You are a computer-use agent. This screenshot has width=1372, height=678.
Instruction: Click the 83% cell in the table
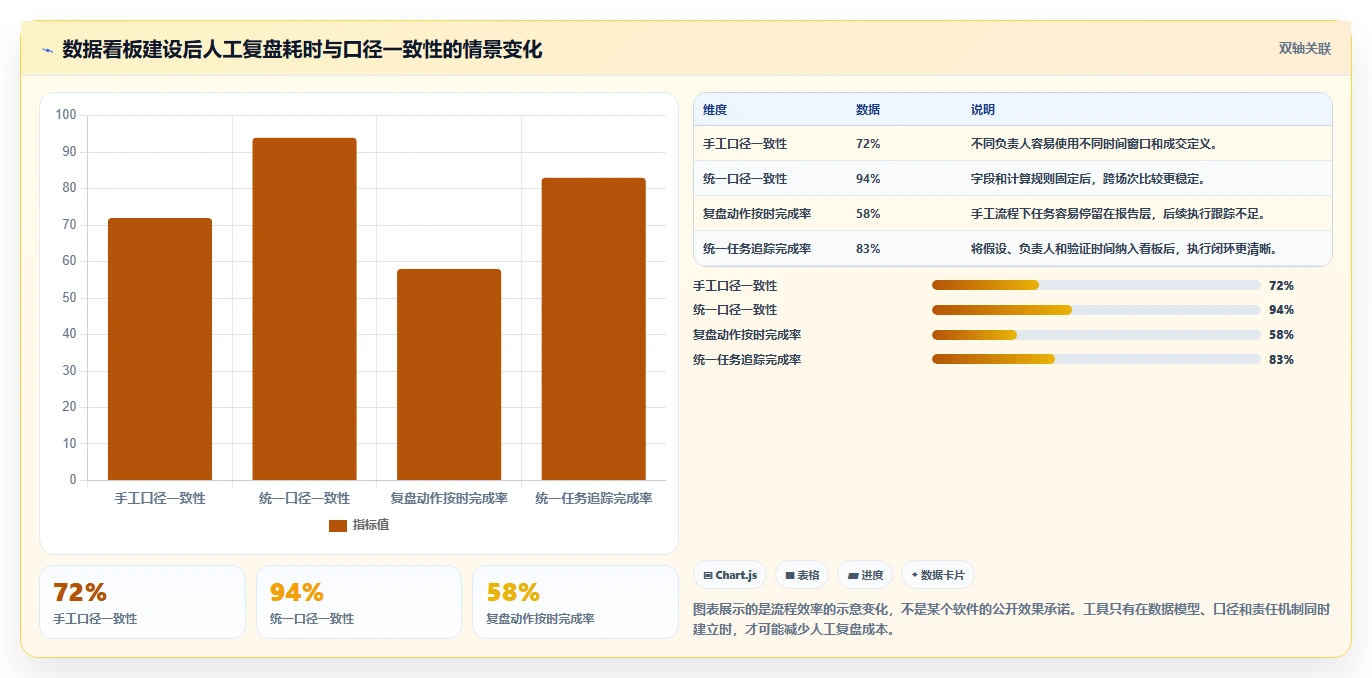(x=868, y=249)
